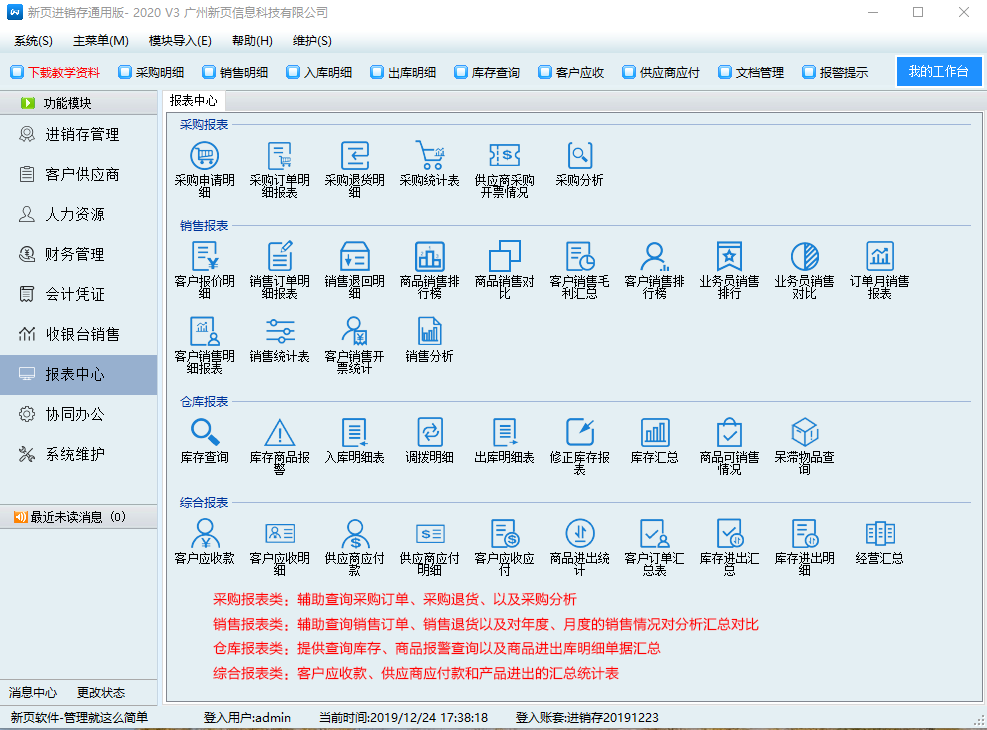Open 客户报价明细 report
Viewport: 987px width, 730px height.
(x=205, y=256)
